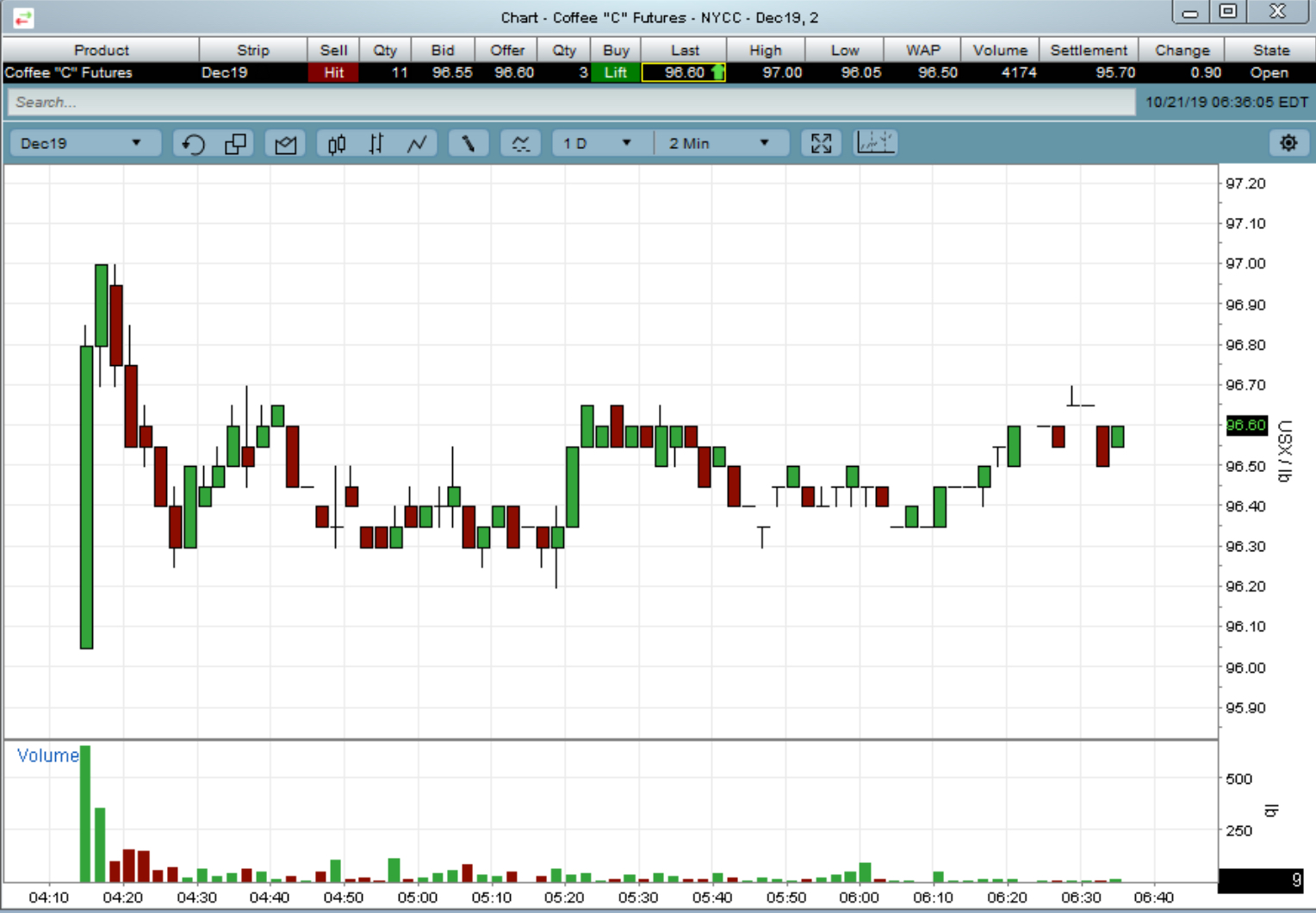1316x919 pixels.
Task: Select the drawing pencil tool
Action: point(469,144)
